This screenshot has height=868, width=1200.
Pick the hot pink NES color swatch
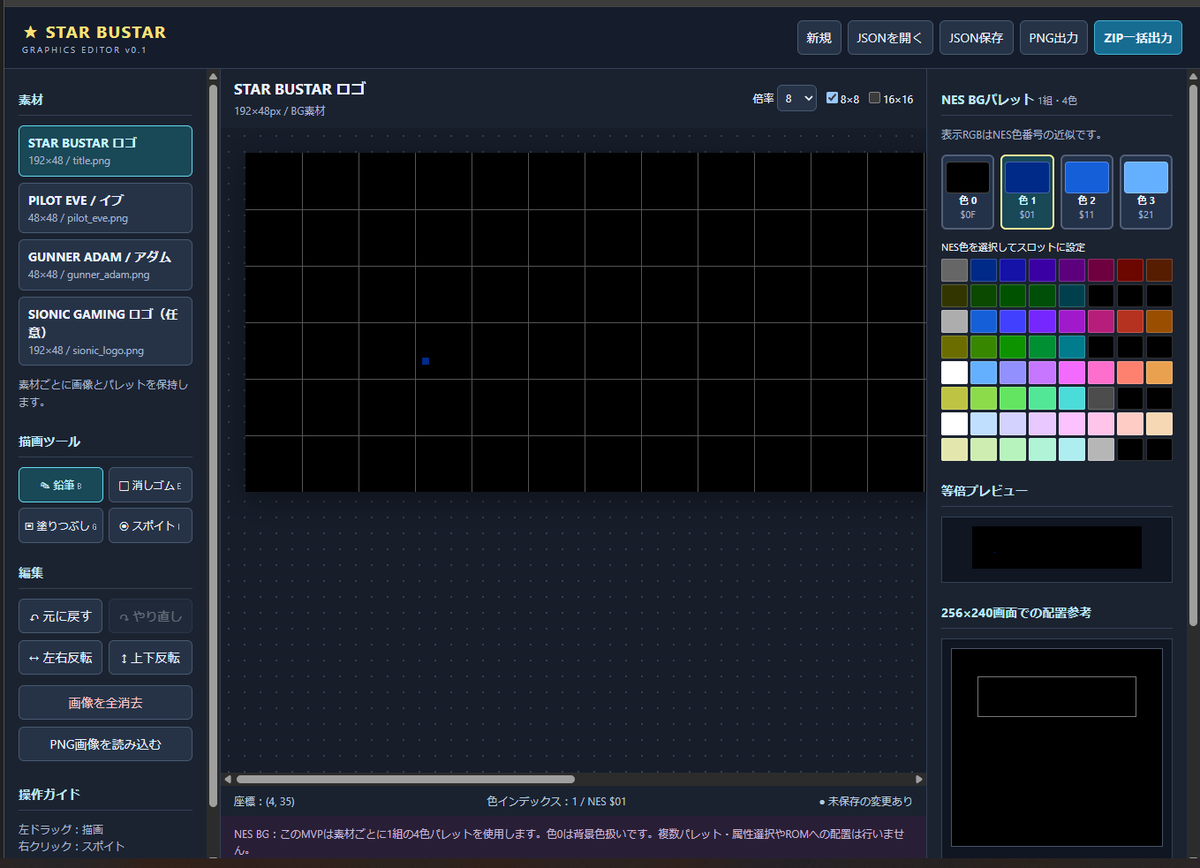(x=1100, y=372)
